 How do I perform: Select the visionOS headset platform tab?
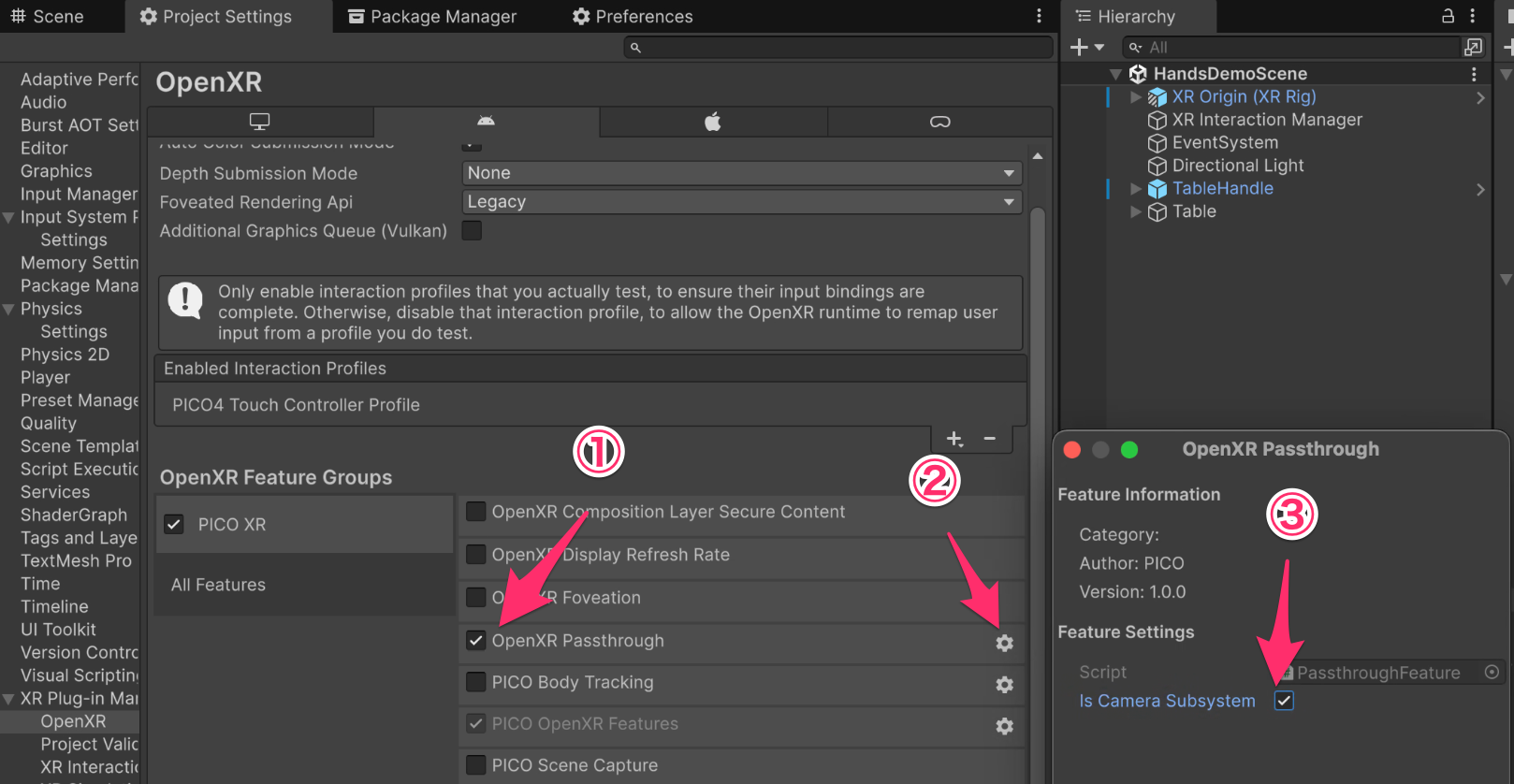click(x=940, y=122)
